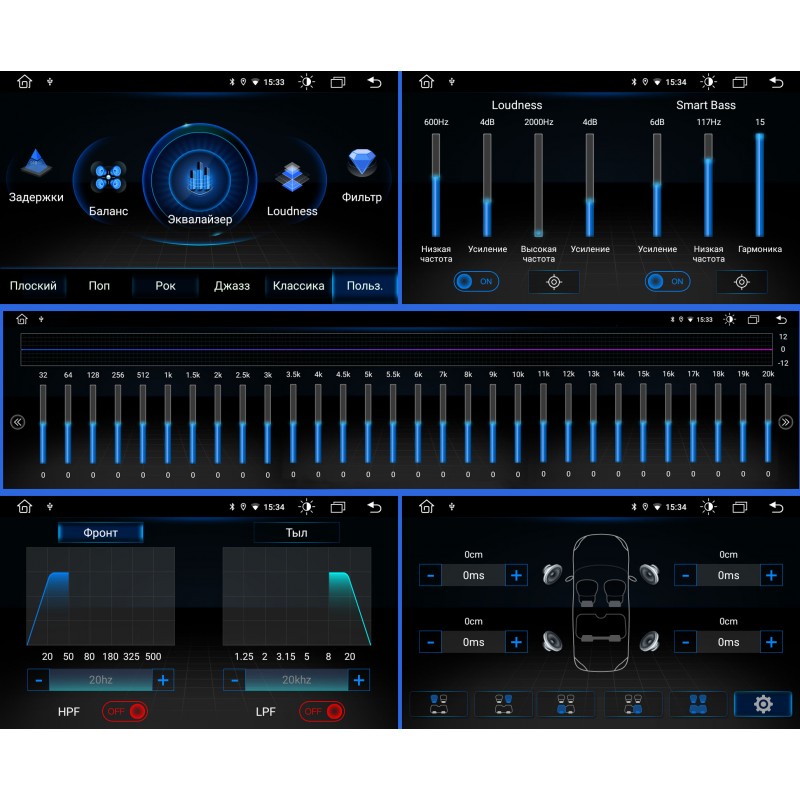Open the Loudness layered icon
This screenshot has height=800, width=800.
click(292, 178)
